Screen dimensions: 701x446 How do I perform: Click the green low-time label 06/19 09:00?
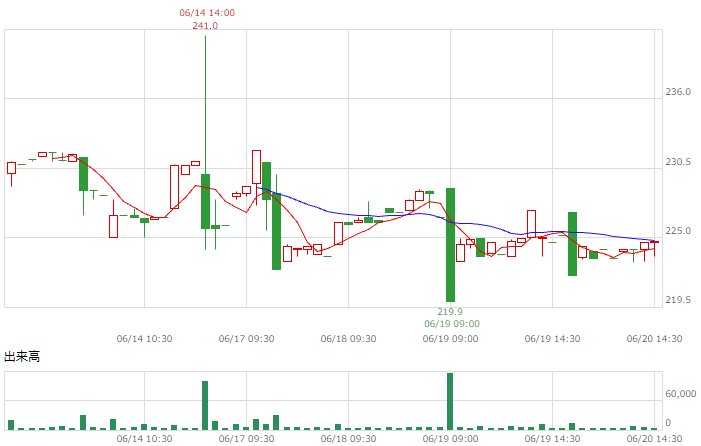pyautogui.click(x=452, y=324)
